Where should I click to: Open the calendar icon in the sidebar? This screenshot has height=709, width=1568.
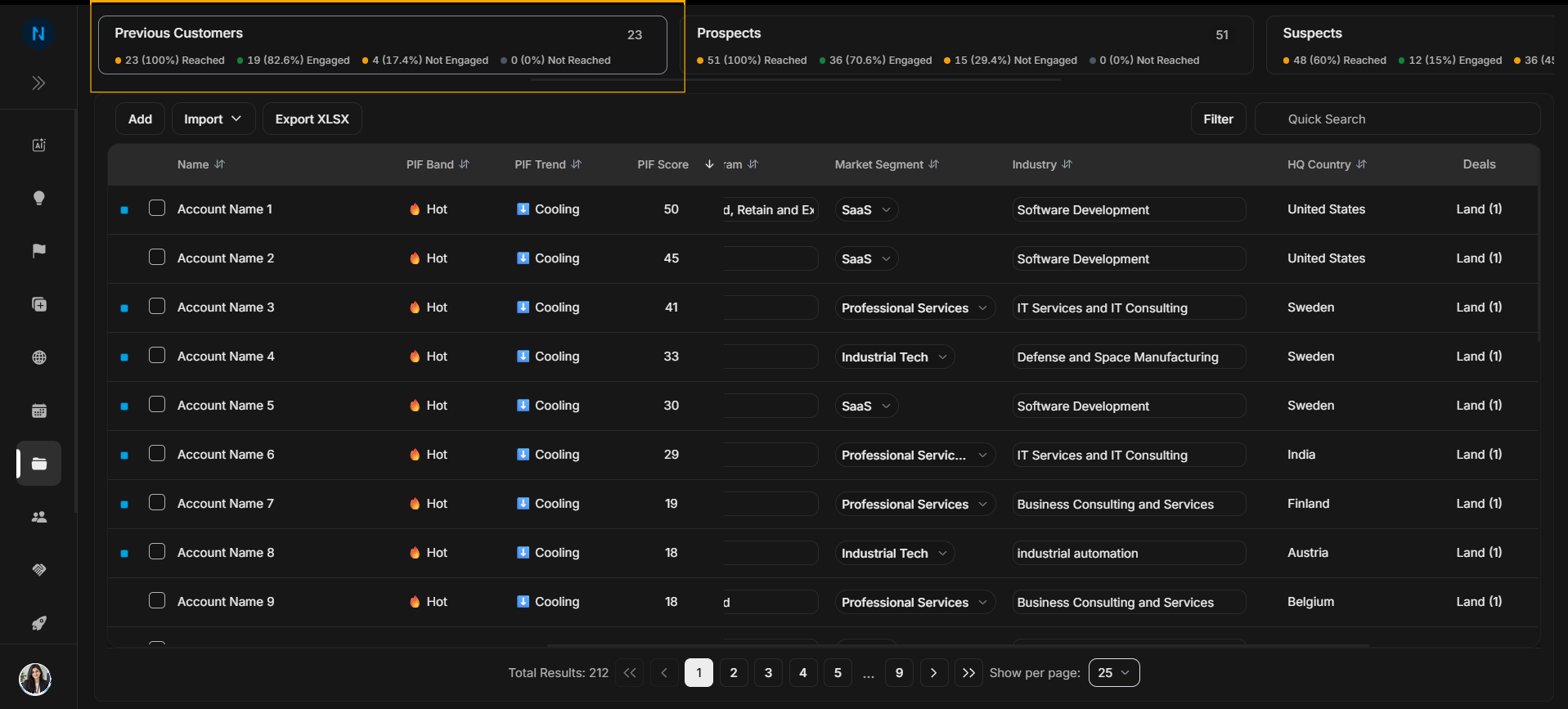38,411
